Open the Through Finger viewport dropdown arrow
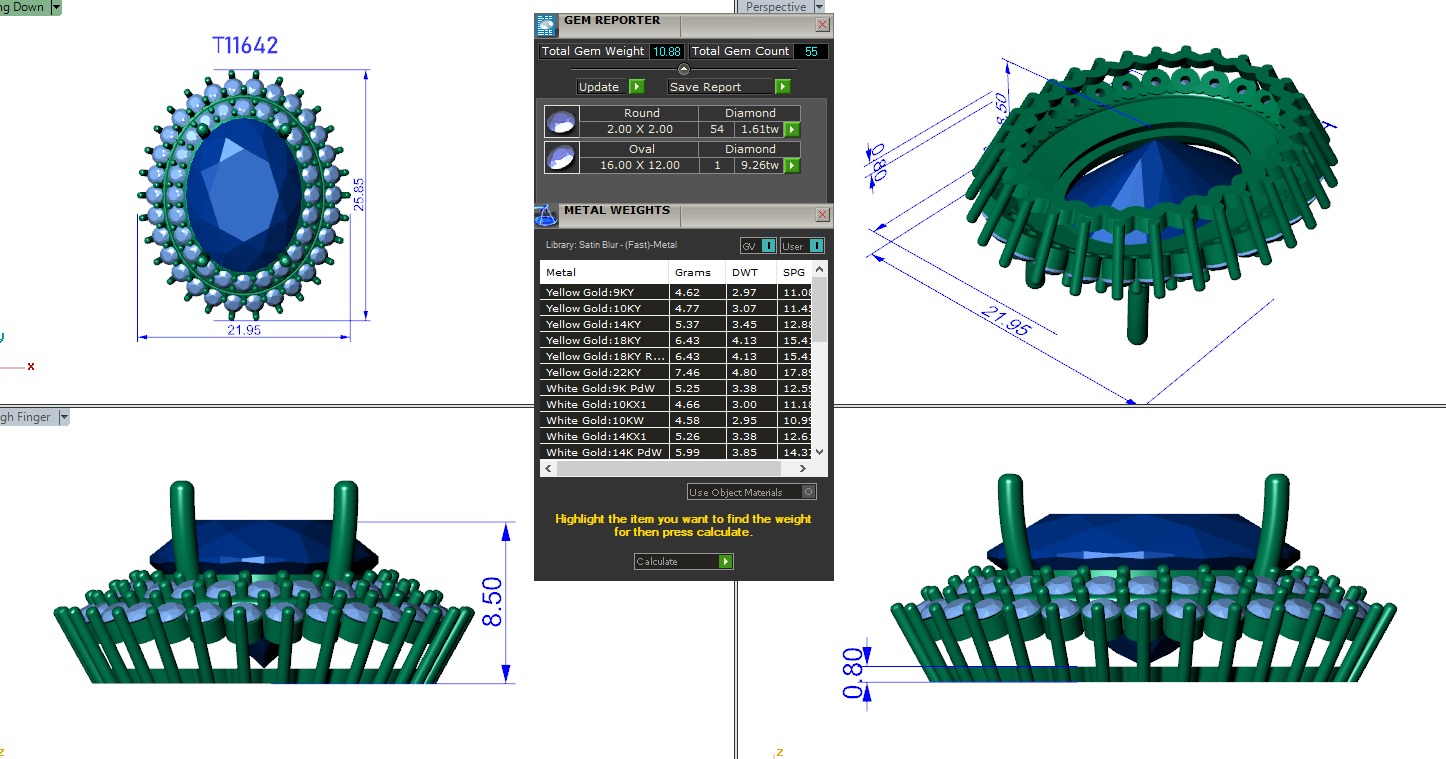The image size is (1446, 759). (x=63, y=417)
